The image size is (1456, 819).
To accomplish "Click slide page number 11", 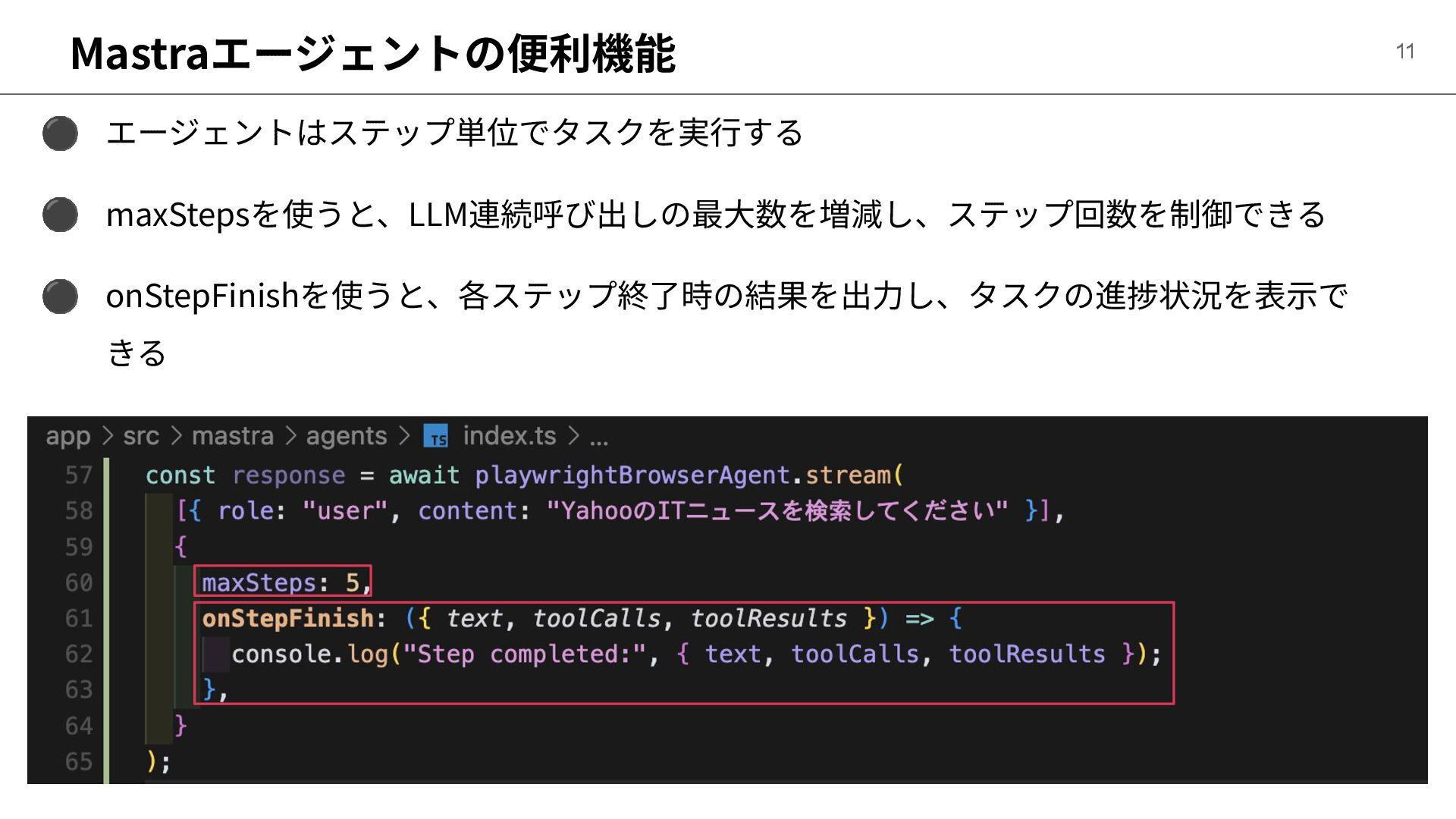I will pos(1404,52).
